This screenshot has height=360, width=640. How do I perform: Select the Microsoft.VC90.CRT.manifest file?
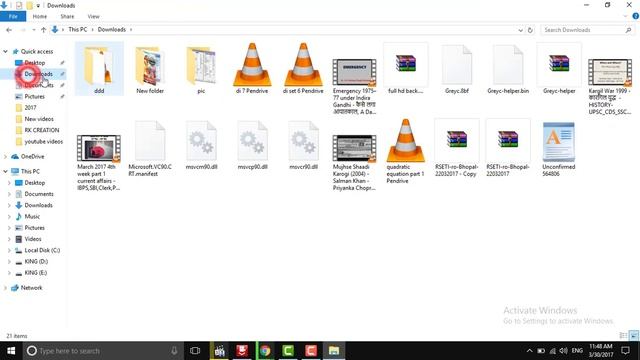[x=150, y=149]
